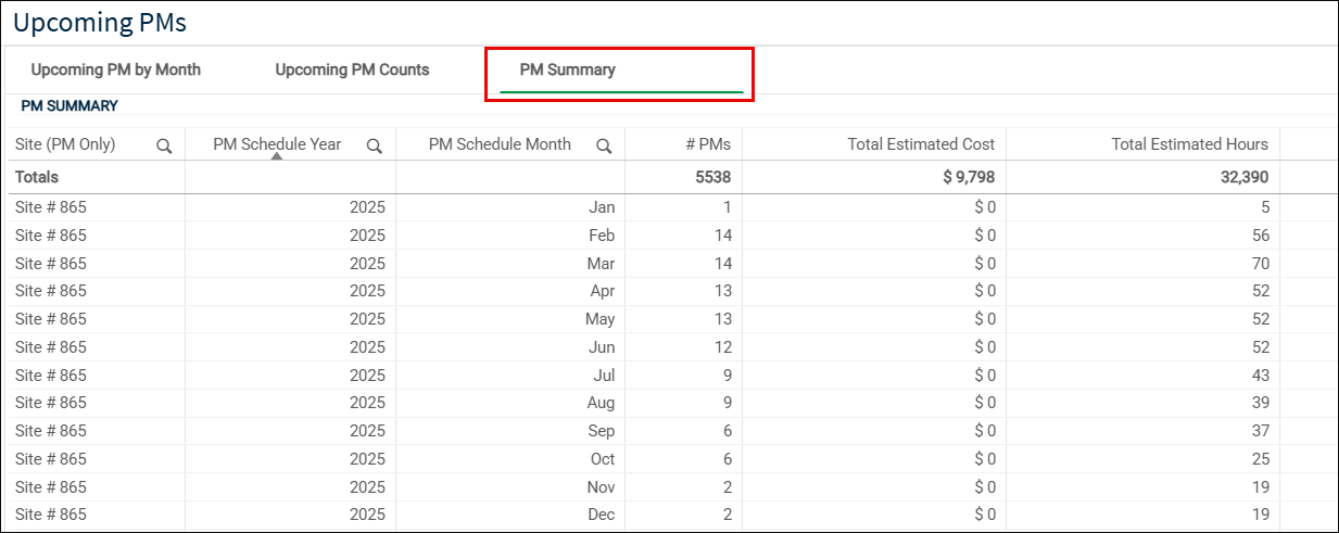Click the Dec row's estimated hours value 19

pyautogui.click(x=1260, y=515)
